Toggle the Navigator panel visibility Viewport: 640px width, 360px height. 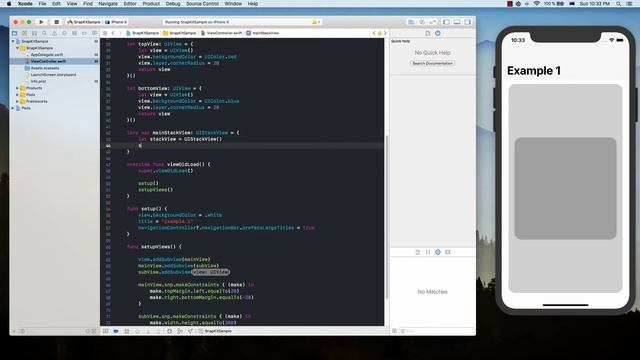446,22
